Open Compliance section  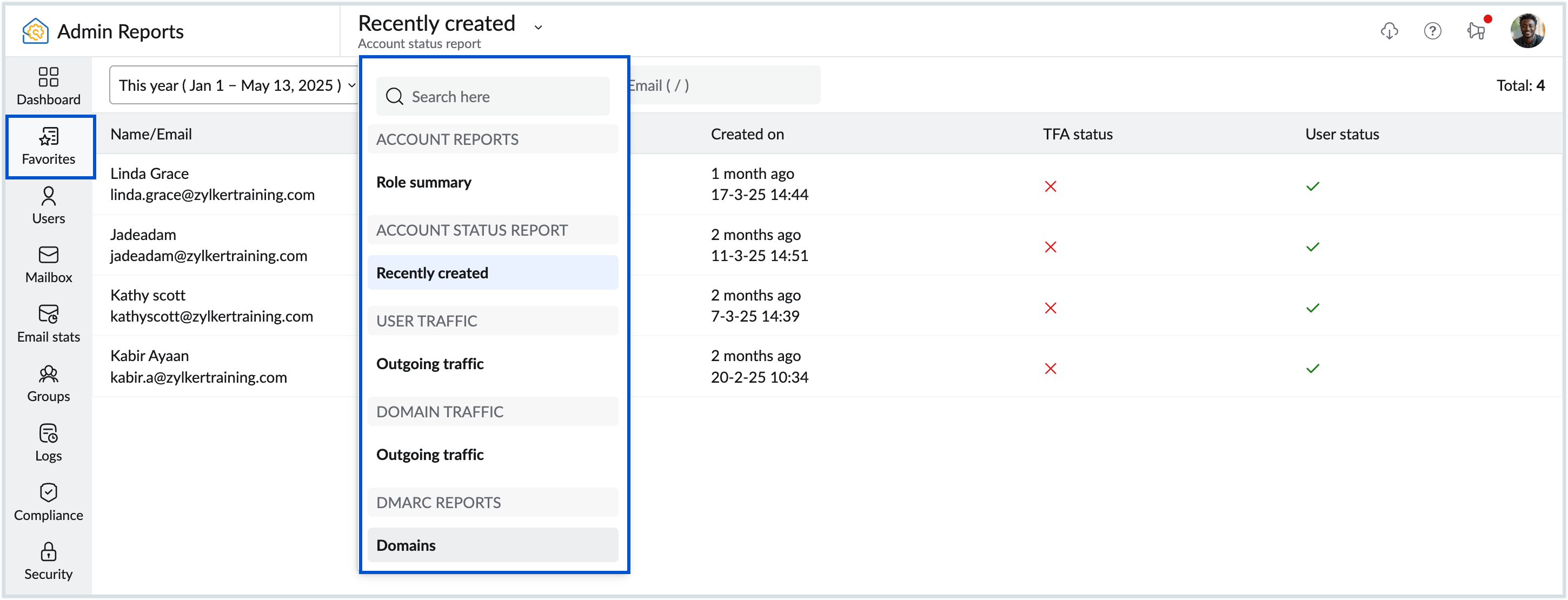coord(48,503)
